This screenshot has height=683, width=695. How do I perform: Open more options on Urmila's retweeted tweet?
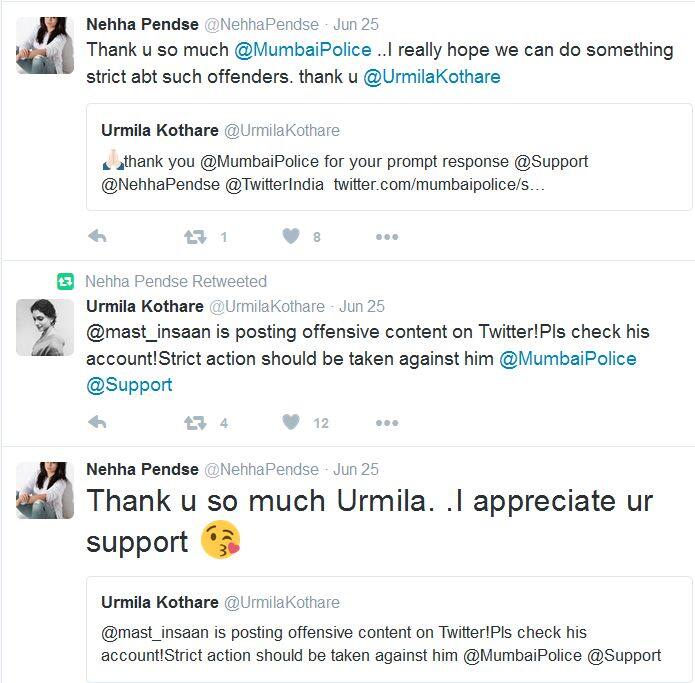click(386, 423)
